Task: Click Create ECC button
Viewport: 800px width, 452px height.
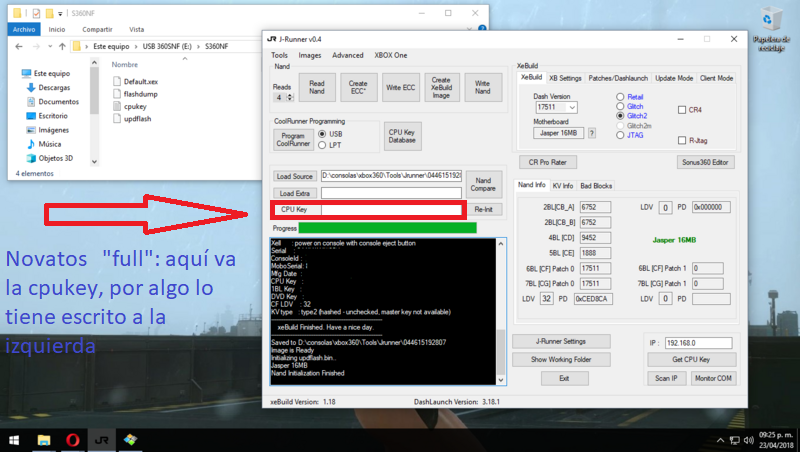Action: pyautogui.click(x=358, y=87)
